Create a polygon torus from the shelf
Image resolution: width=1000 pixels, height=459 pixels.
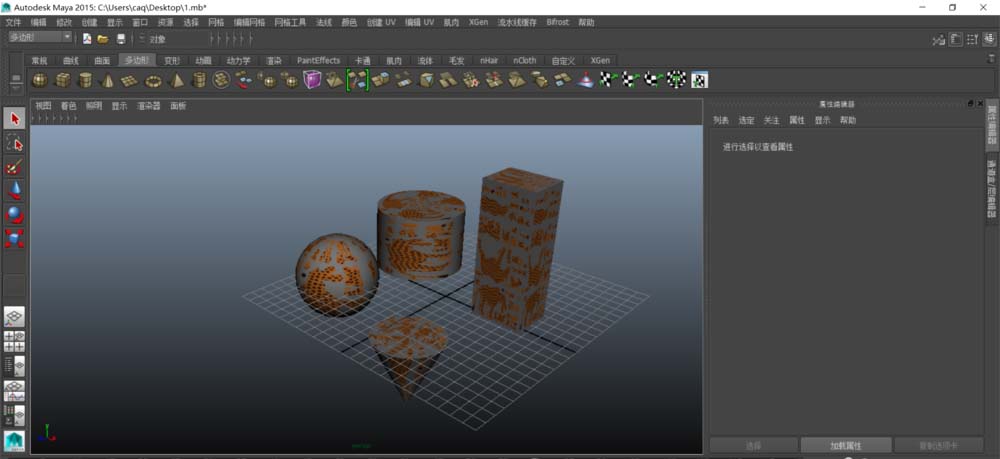point(153,80)
